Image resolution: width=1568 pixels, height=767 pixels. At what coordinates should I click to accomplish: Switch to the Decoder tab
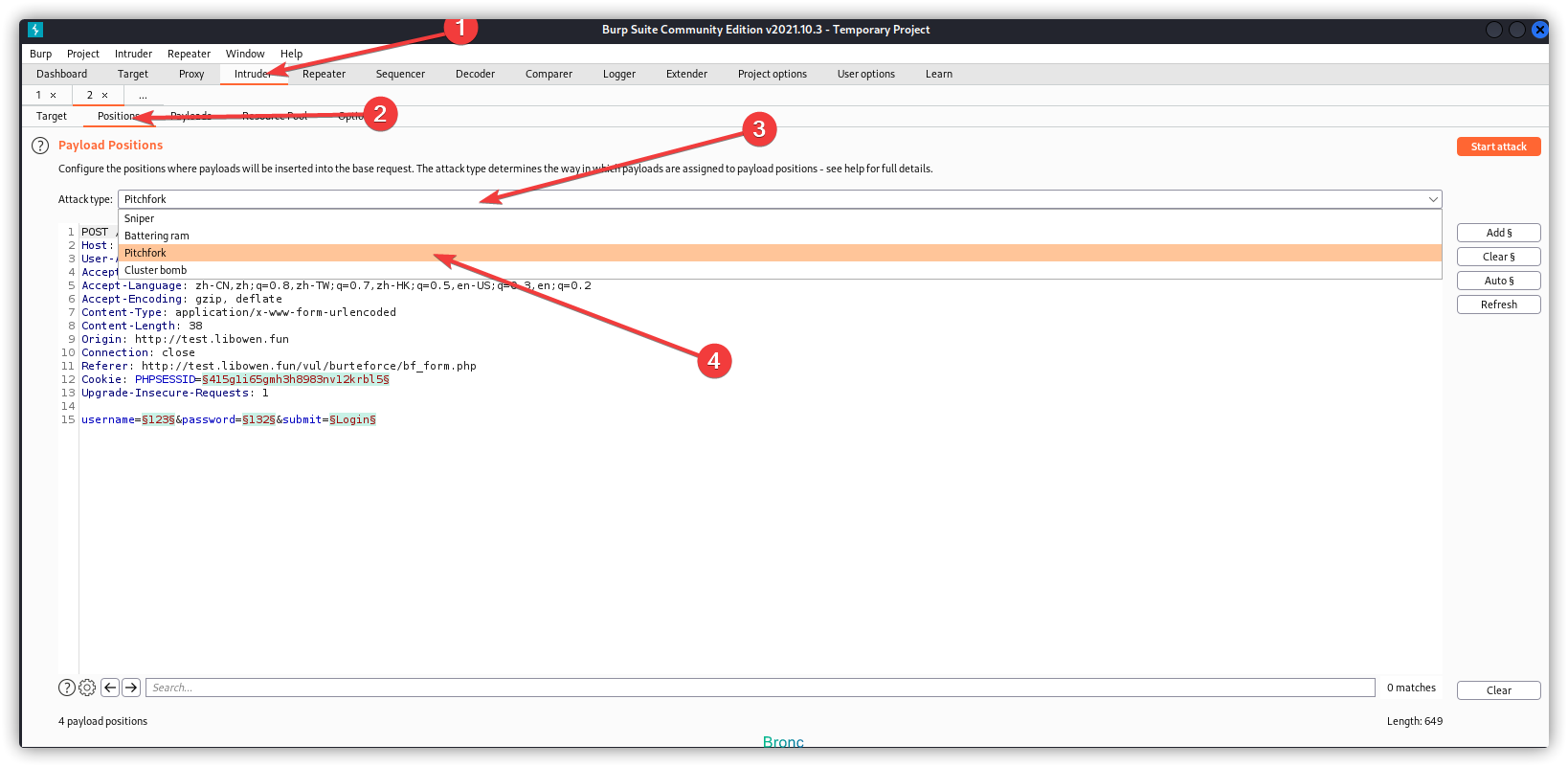click(x=475, y=74)
